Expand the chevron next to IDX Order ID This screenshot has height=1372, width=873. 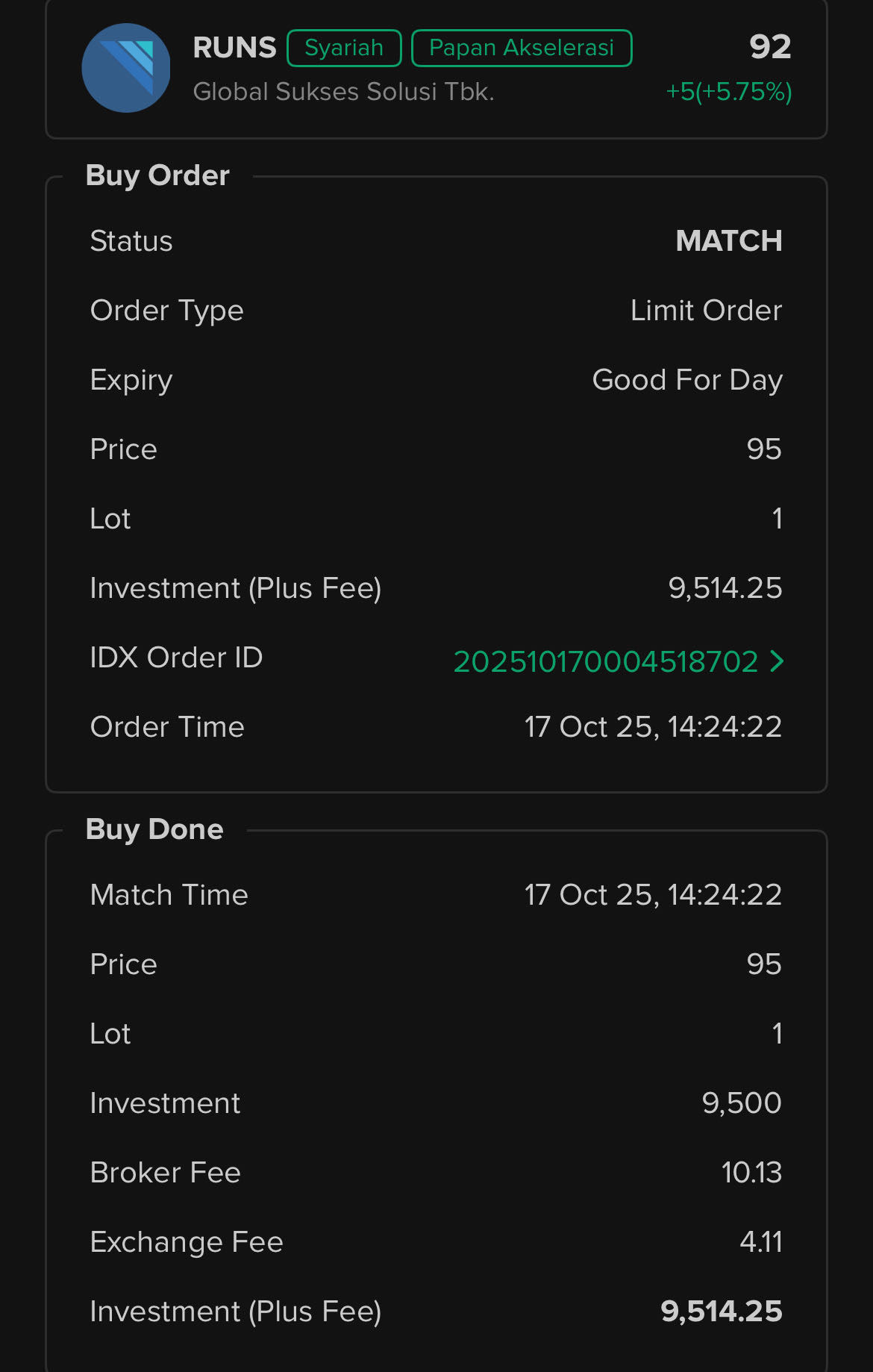point(777,661)
